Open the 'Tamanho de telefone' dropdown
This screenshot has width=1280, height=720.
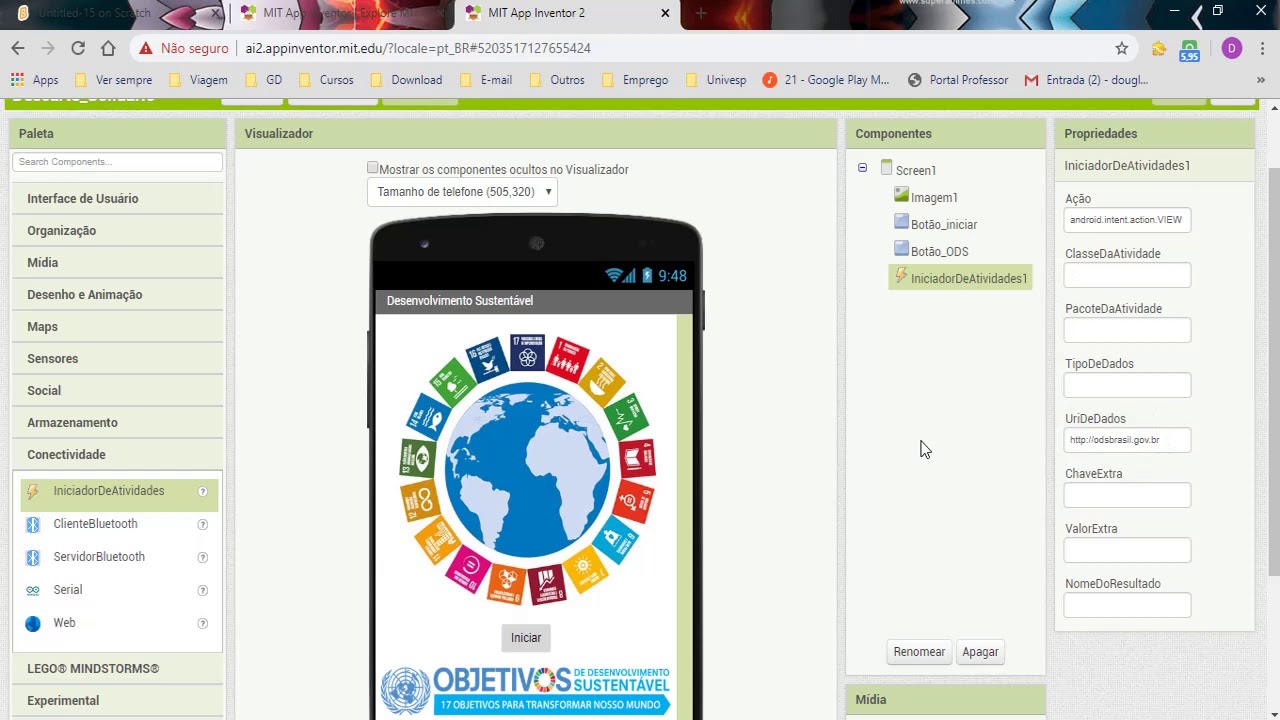[x=462, y=192]
